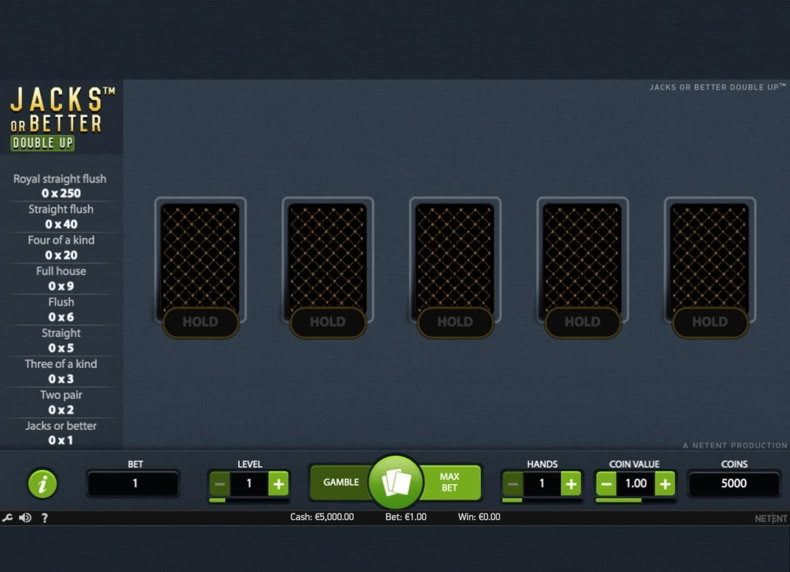Click the Gamble button

[x=341, y=482]
